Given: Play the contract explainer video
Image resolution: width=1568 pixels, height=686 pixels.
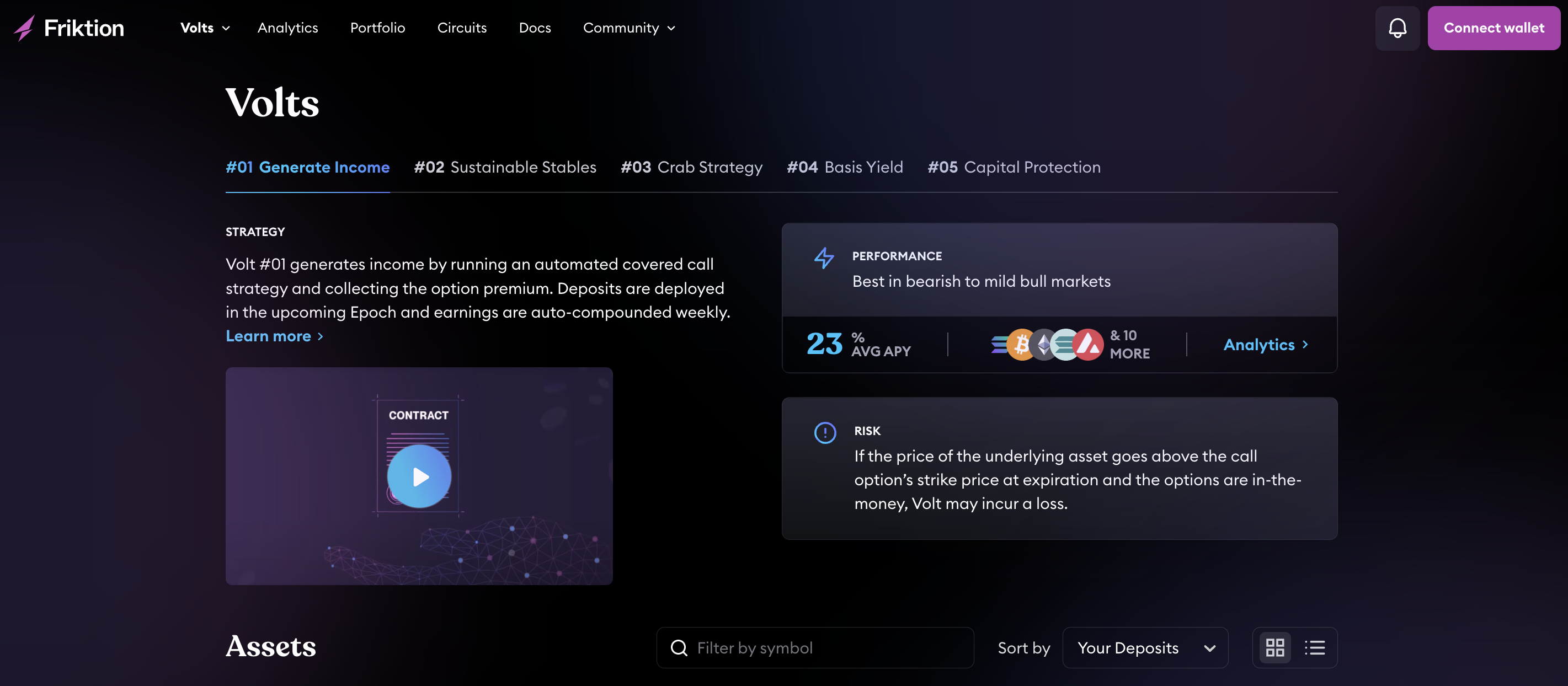Looking at the screenshot, I should click(x=419, y=476).
